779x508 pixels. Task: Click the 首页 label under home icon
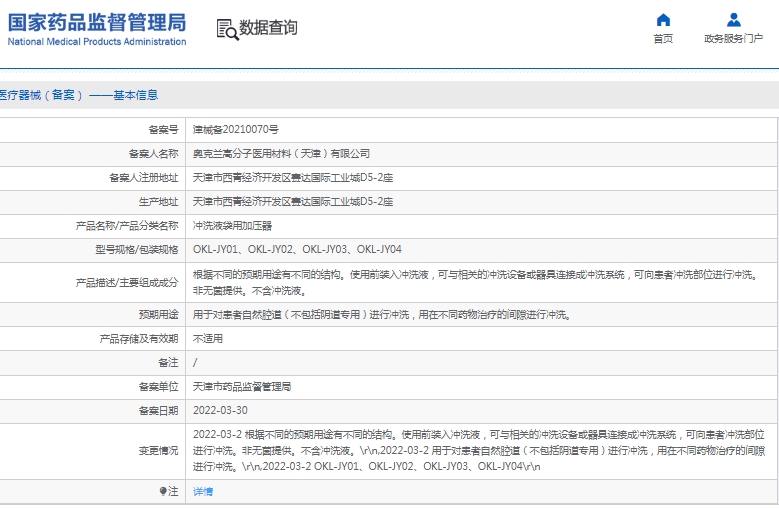(x=663, y=39)
